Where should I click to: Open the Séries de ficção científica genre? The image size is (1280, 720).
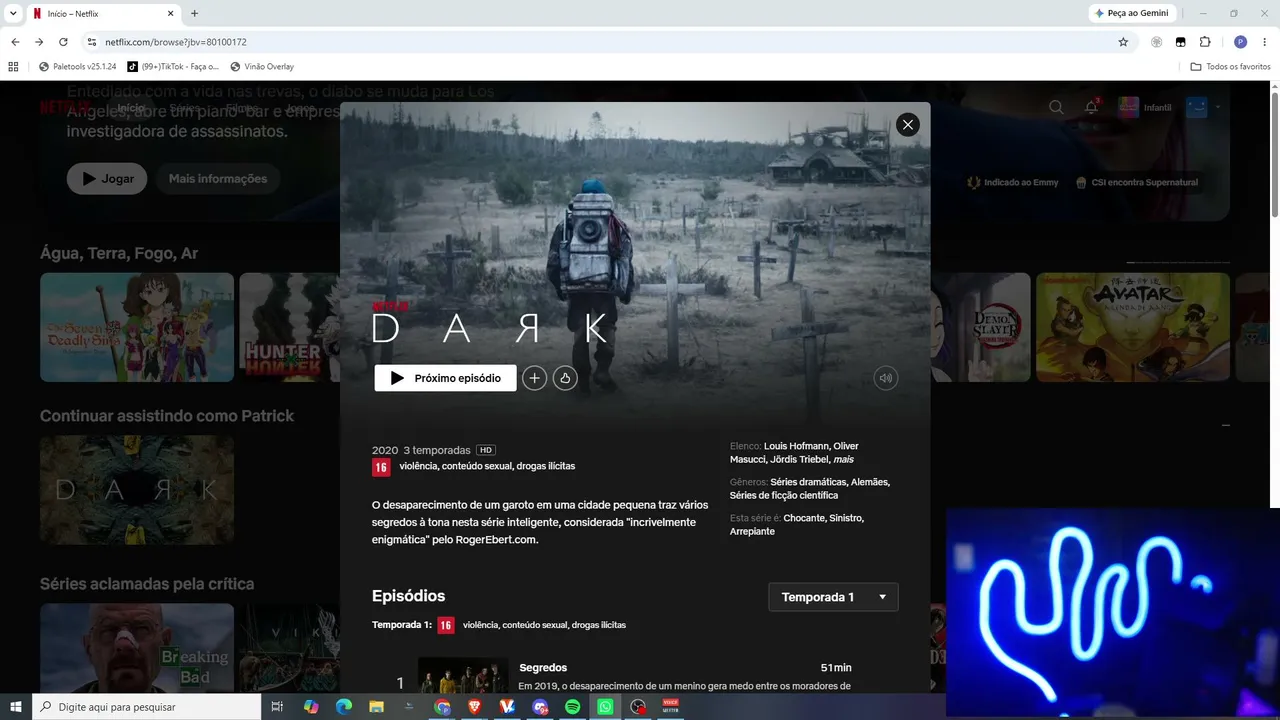(784, 495)
